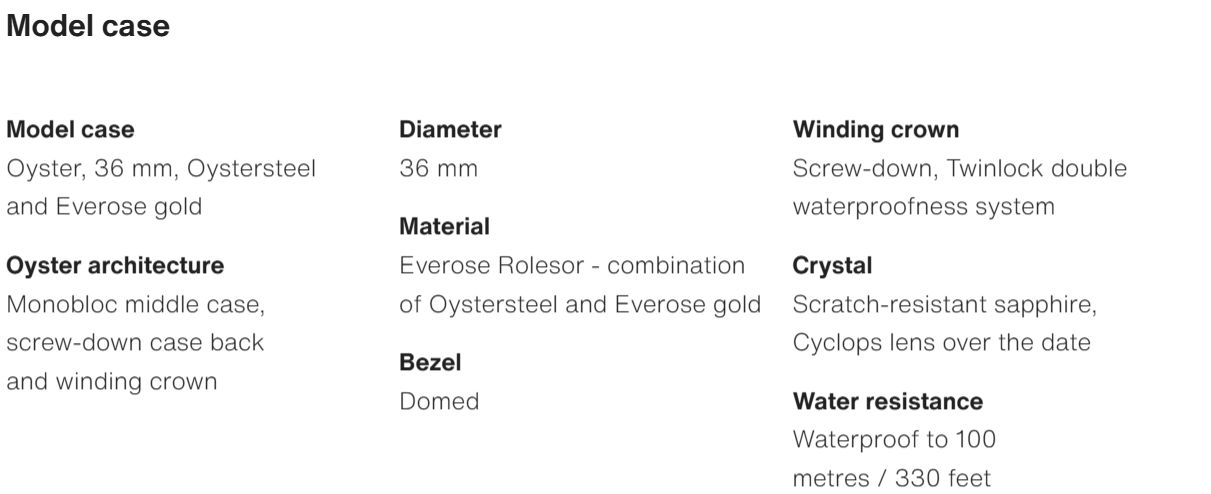The width and height of the screenshot is (1211, 494).
Task: Select the bold "Winding crown" label
Action: pyautogui.click(x=875, y=130)
